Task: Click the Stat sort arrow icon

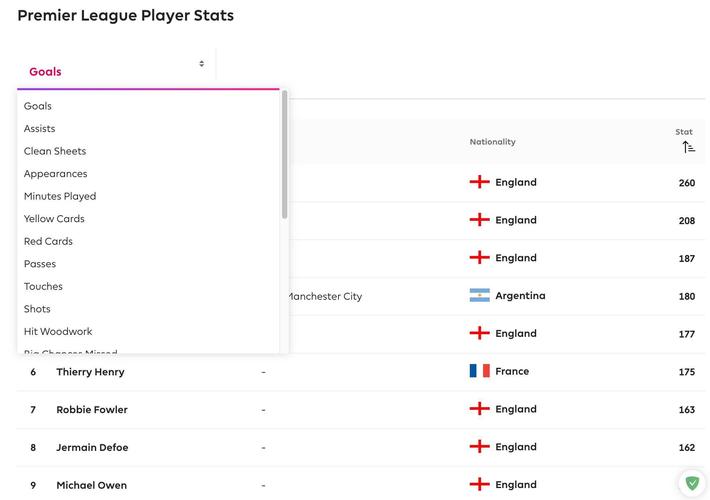Action: click(688, 147)
